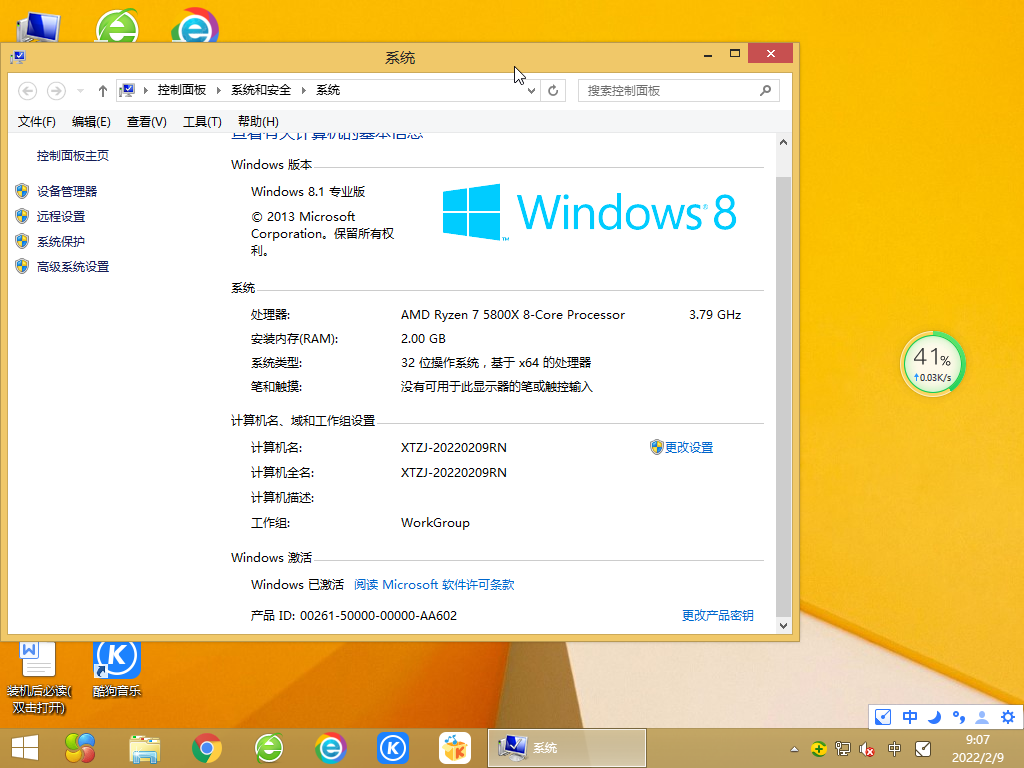
Task: Click the Sogou input method mode toggle
Action: (910, 717)
